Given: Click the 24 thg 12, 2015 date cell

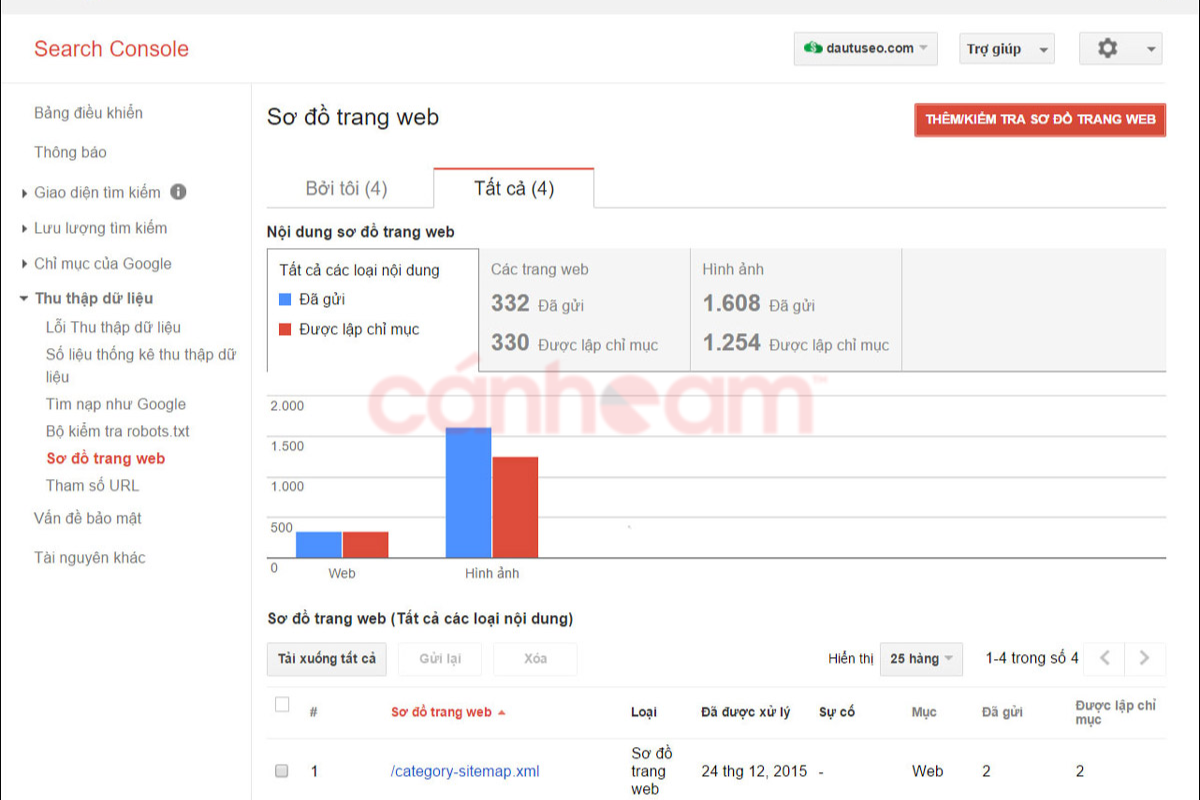Looking at the screenshot, I should coord(754,771).
